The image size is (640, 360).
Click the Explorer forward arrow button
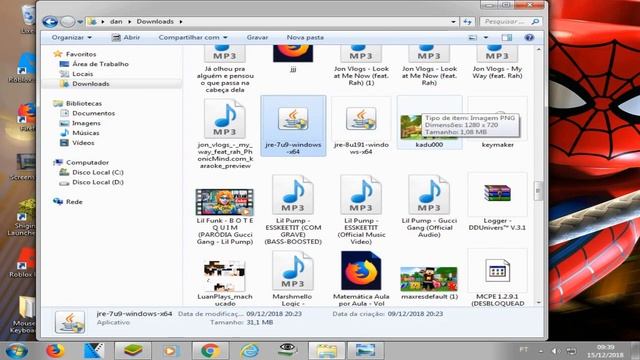tap(68, 21)
